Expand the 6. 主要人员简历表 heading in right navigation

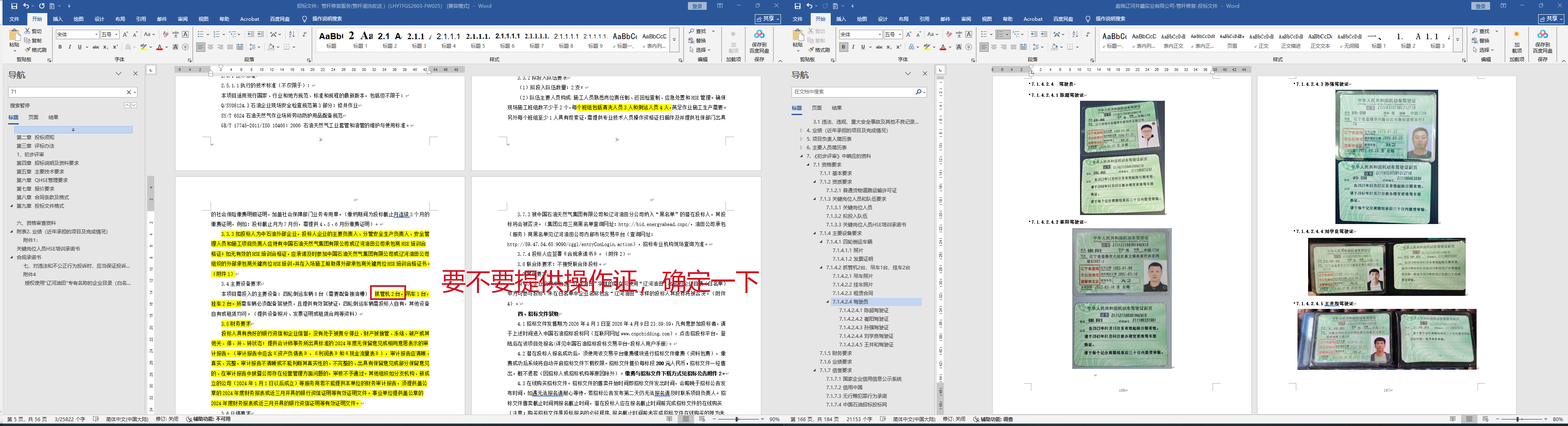coord(801,147)
